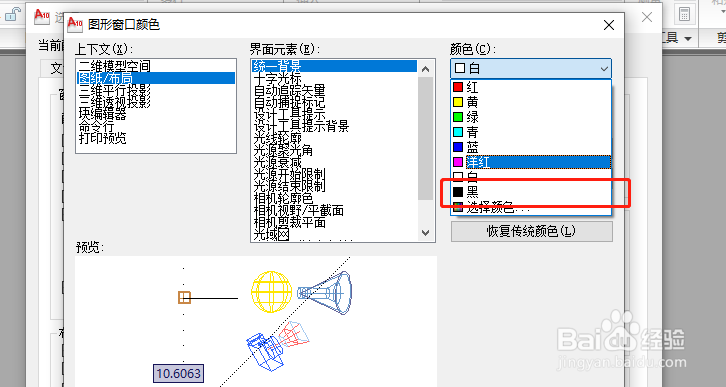The height and width of the screenshot is (387, 726).
Task: Select 设计工具提示背景 element
Action: pos(334,126)
